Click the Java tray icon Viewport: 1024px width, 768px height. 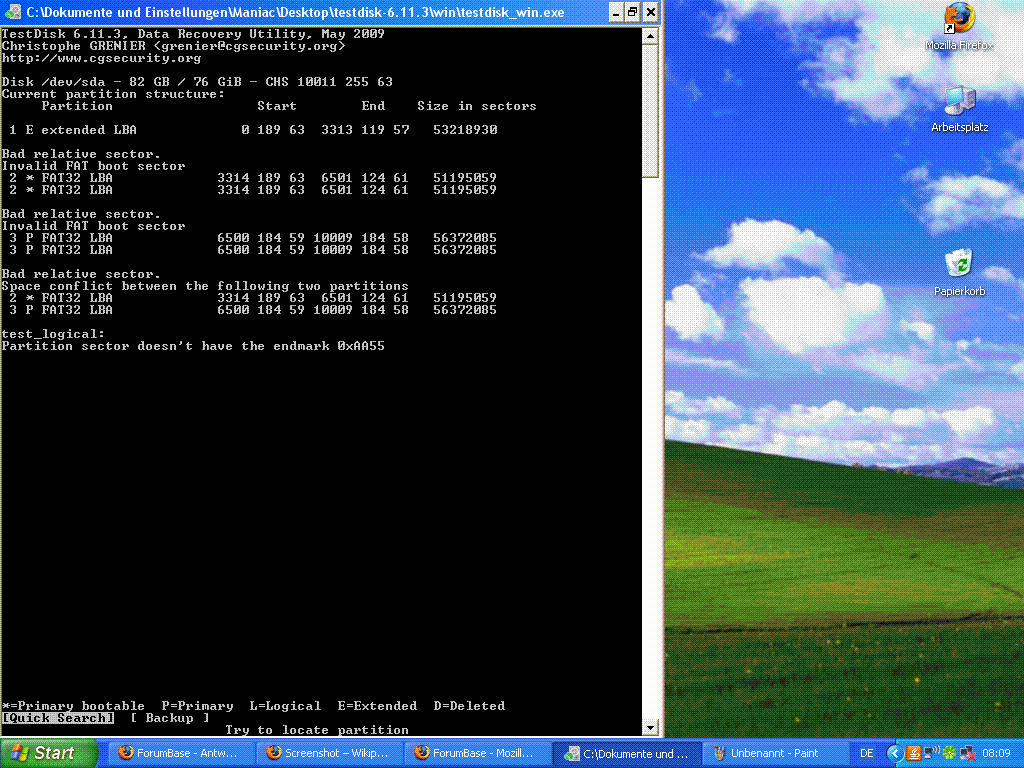pos(914,754)
